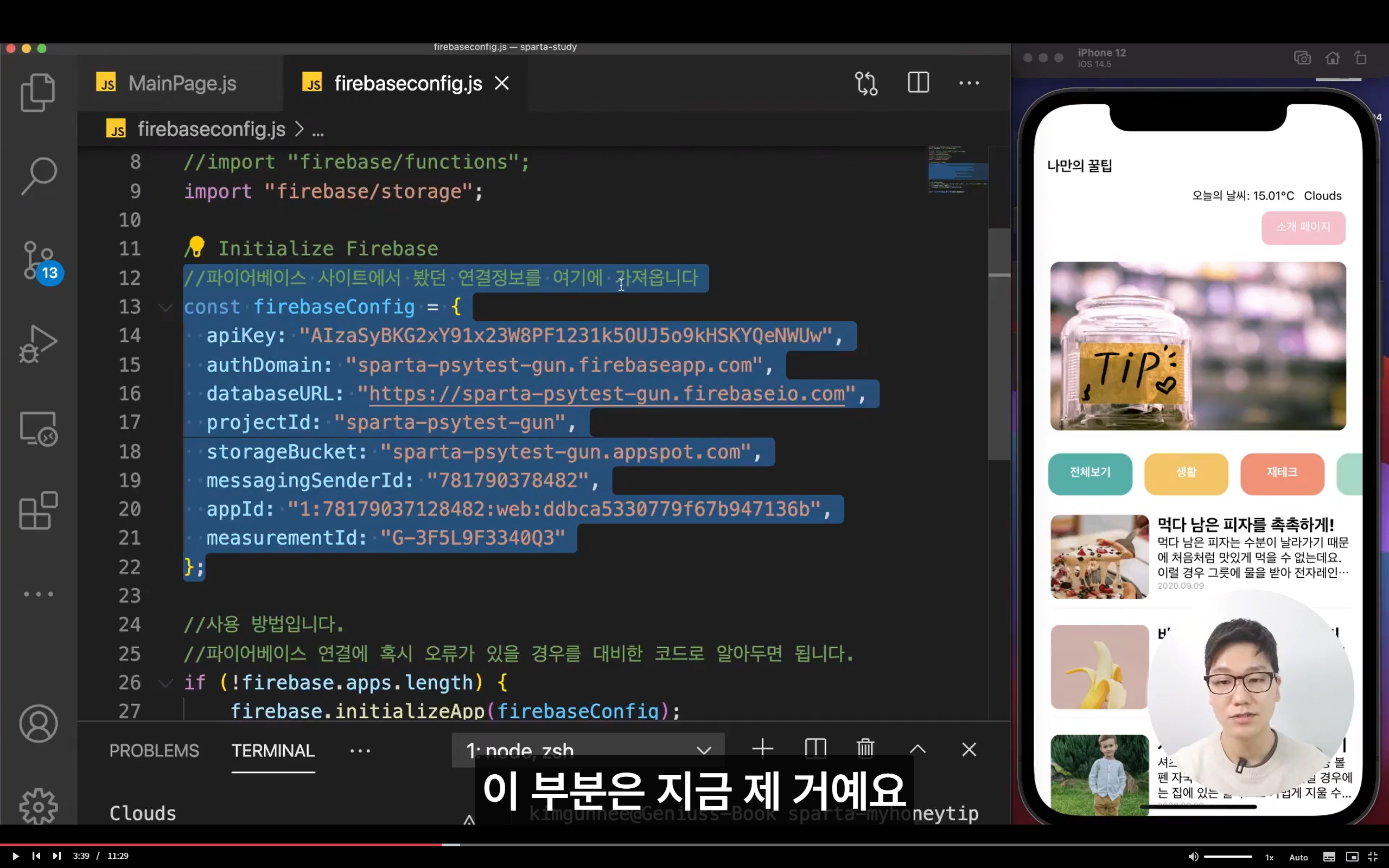The height and width of the screenshot is (868, 1389).
Task: Split the terminal panel
Action: pyautogui.click(x=815, y=749)
